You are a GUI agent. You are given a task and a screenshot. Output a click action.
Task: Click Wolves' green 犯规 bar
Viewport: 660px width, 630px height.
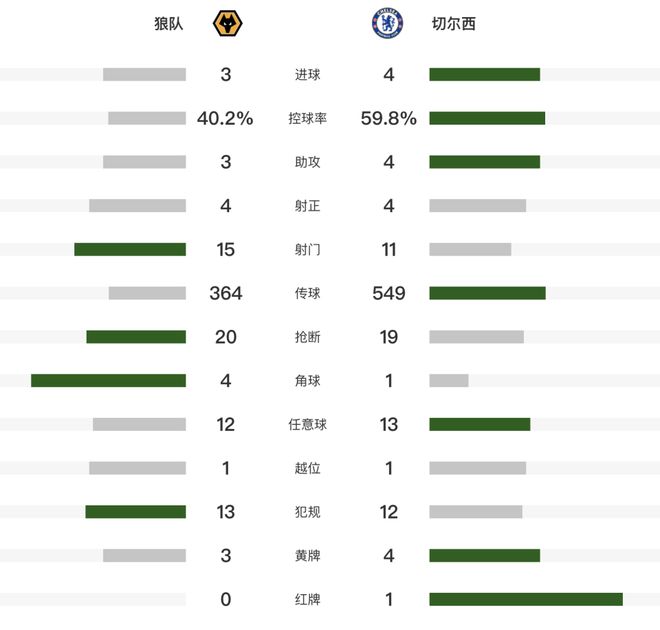pos(135,511)
